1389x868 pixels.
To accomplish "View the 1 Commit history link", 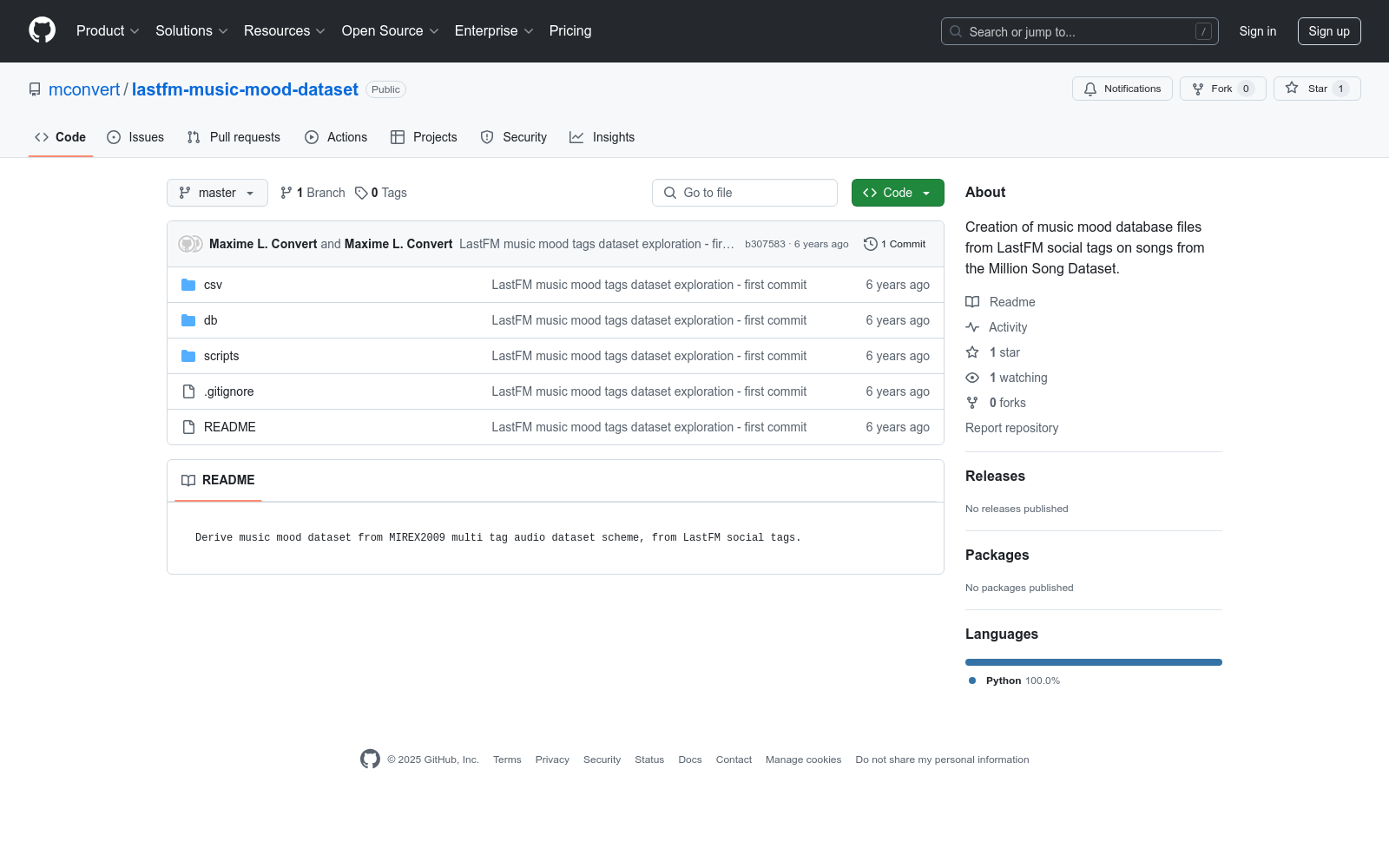I will pos(895,244).
